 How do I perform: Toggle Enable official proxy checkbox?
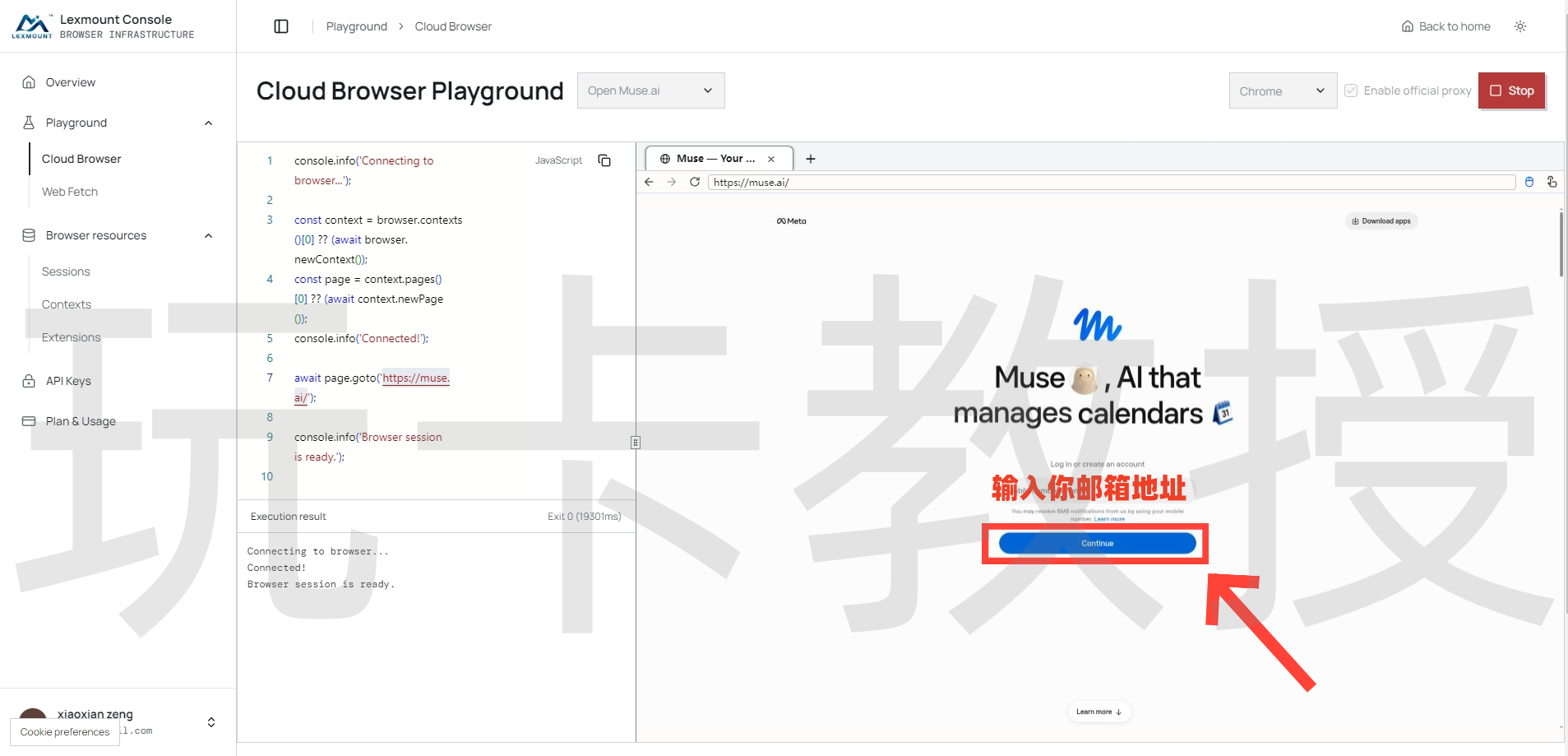[x=1351, y=90]
